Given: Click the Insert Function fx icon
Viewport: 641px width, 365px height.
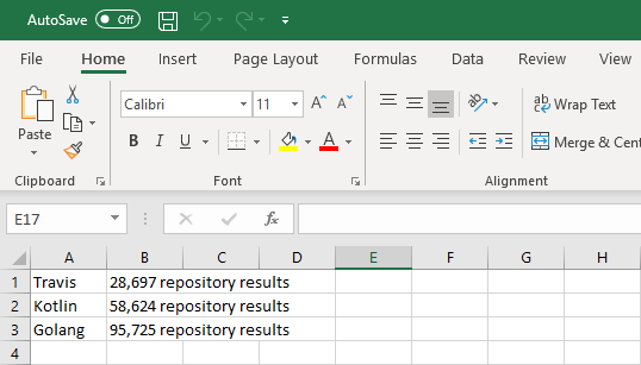Looking at the screenshot, I should (271, 219).
